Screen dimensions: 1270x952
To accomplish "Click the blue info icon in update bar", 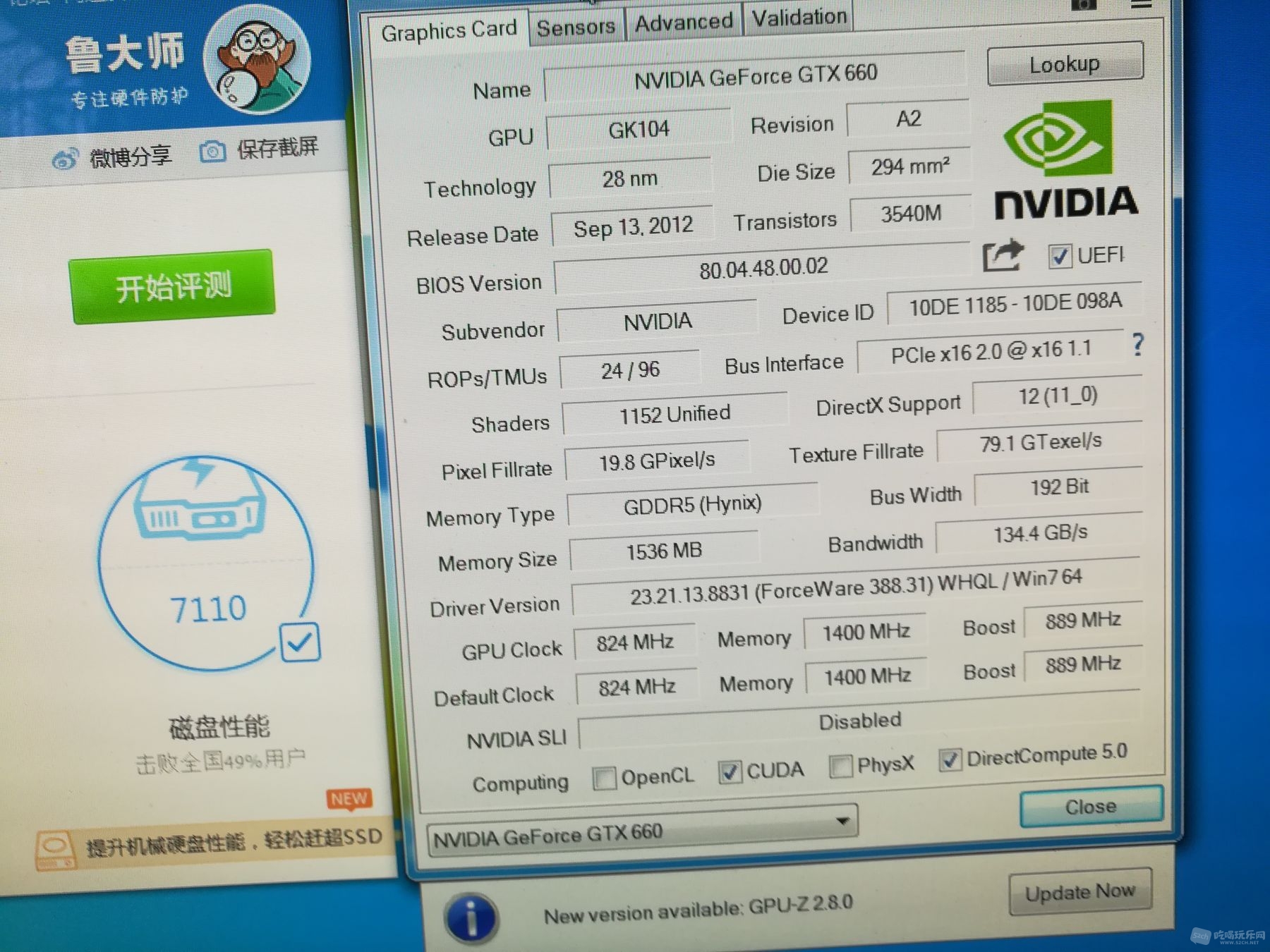I will 471,918.
